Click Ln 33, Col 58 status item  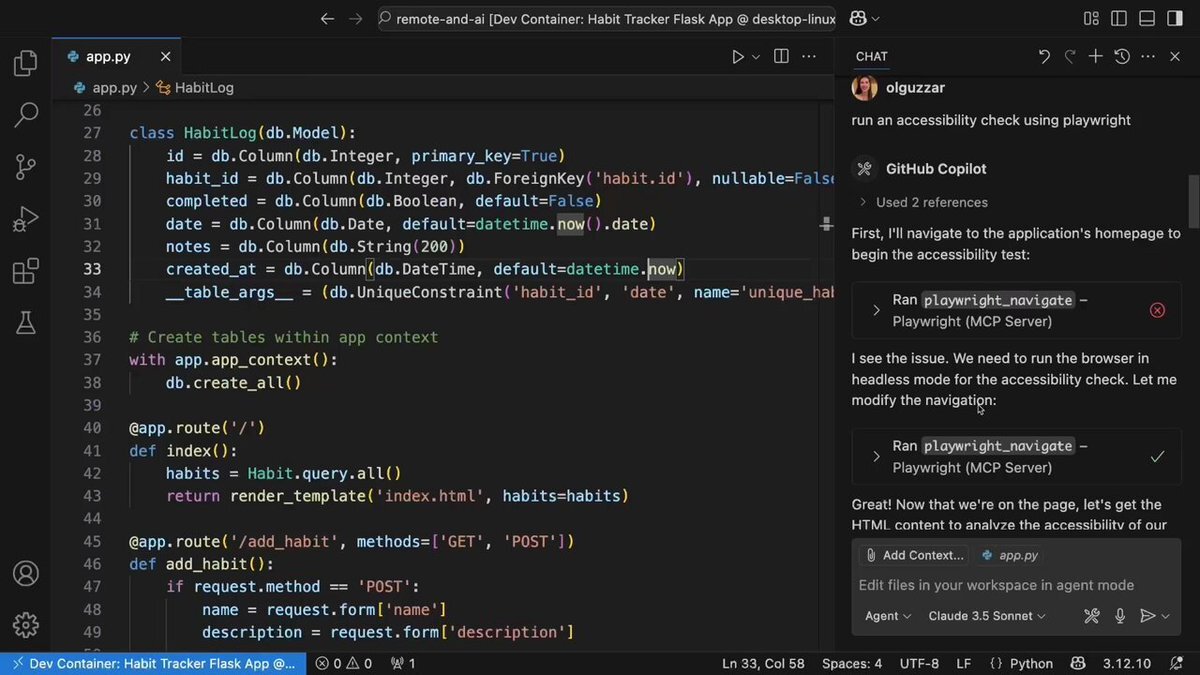763,663
